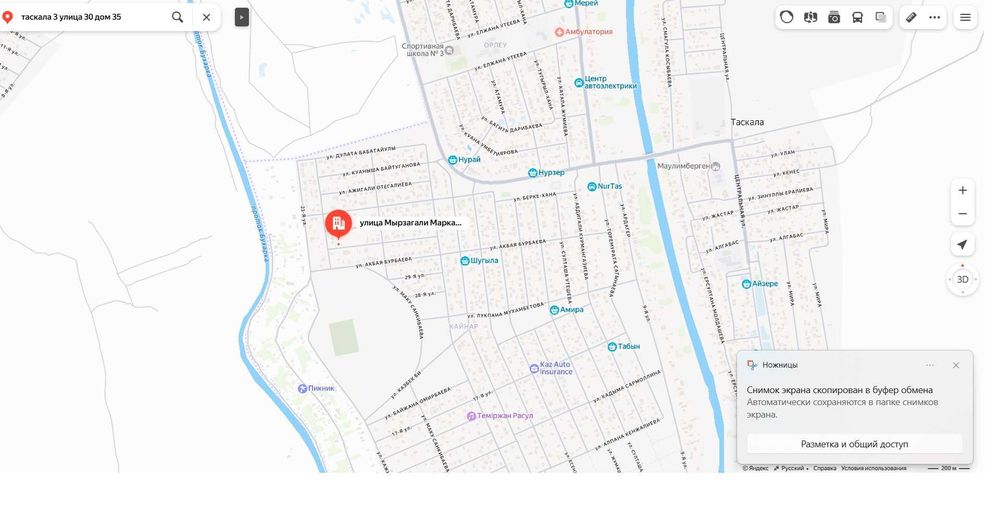Expand the collapsed side panel arrow
Screen dimensions: 1000x531
(x=242, y=17)
